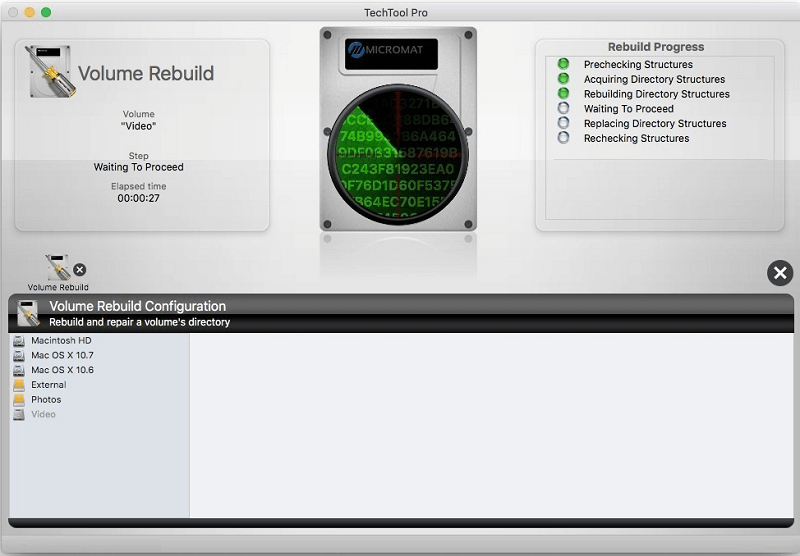Click the Volume Rebuild tool icon
800x556 pixels.
point(56,268)
